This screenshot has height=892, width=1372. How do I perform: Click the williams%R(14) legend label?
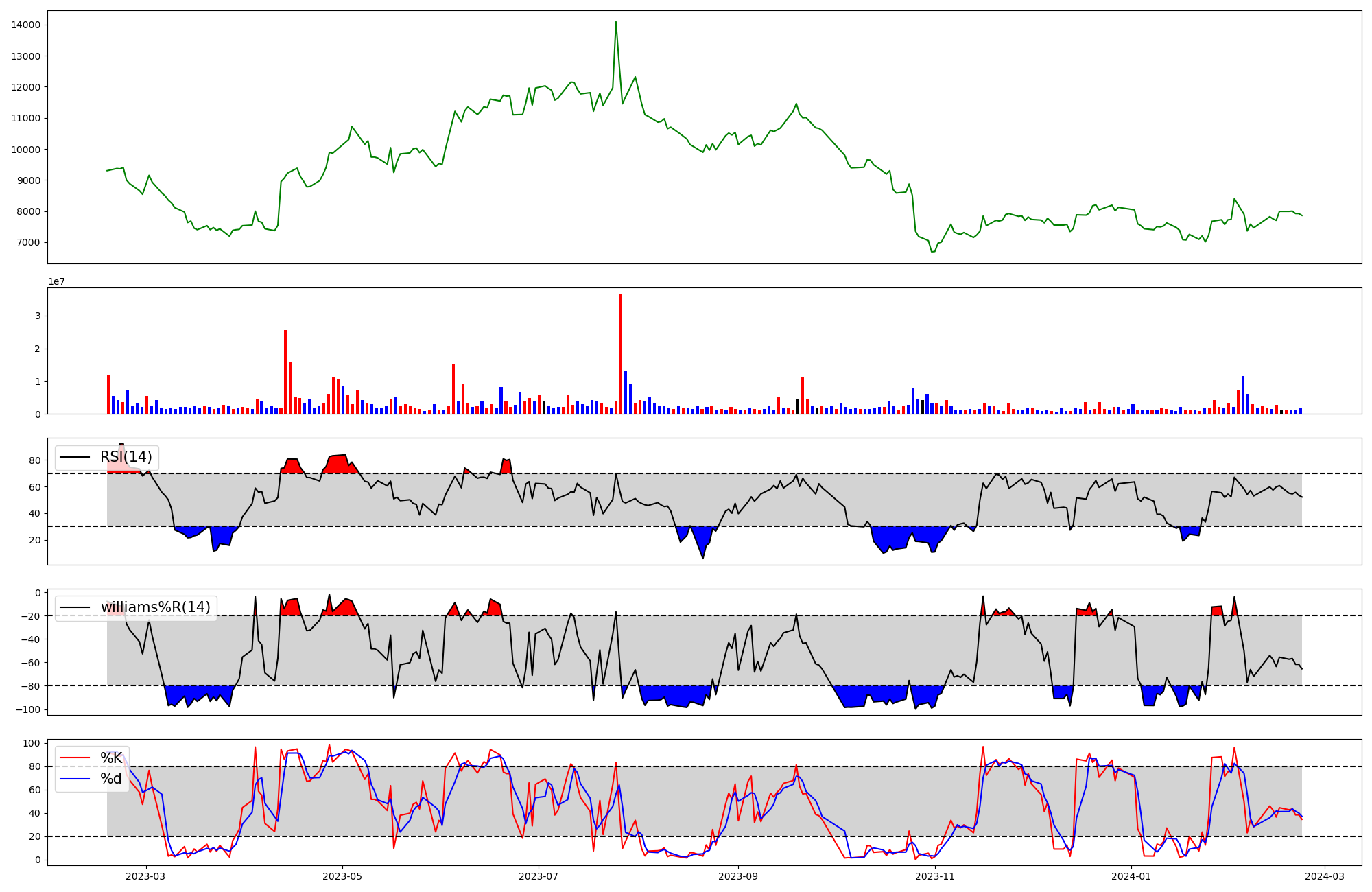[x=155, y=607]
